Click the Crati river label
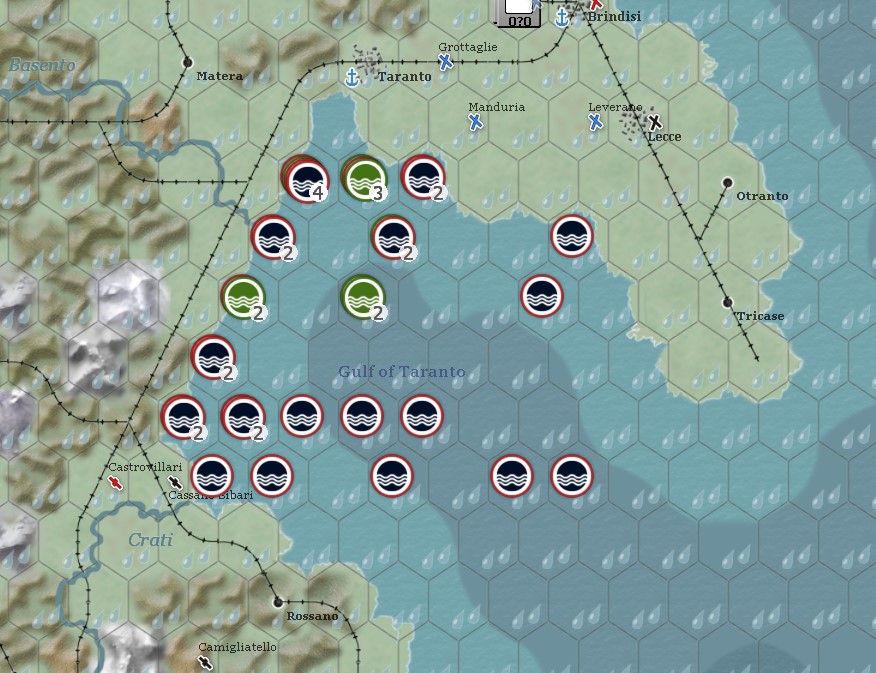This screenshot has width=876, height=673. click(x=150, y=540)
